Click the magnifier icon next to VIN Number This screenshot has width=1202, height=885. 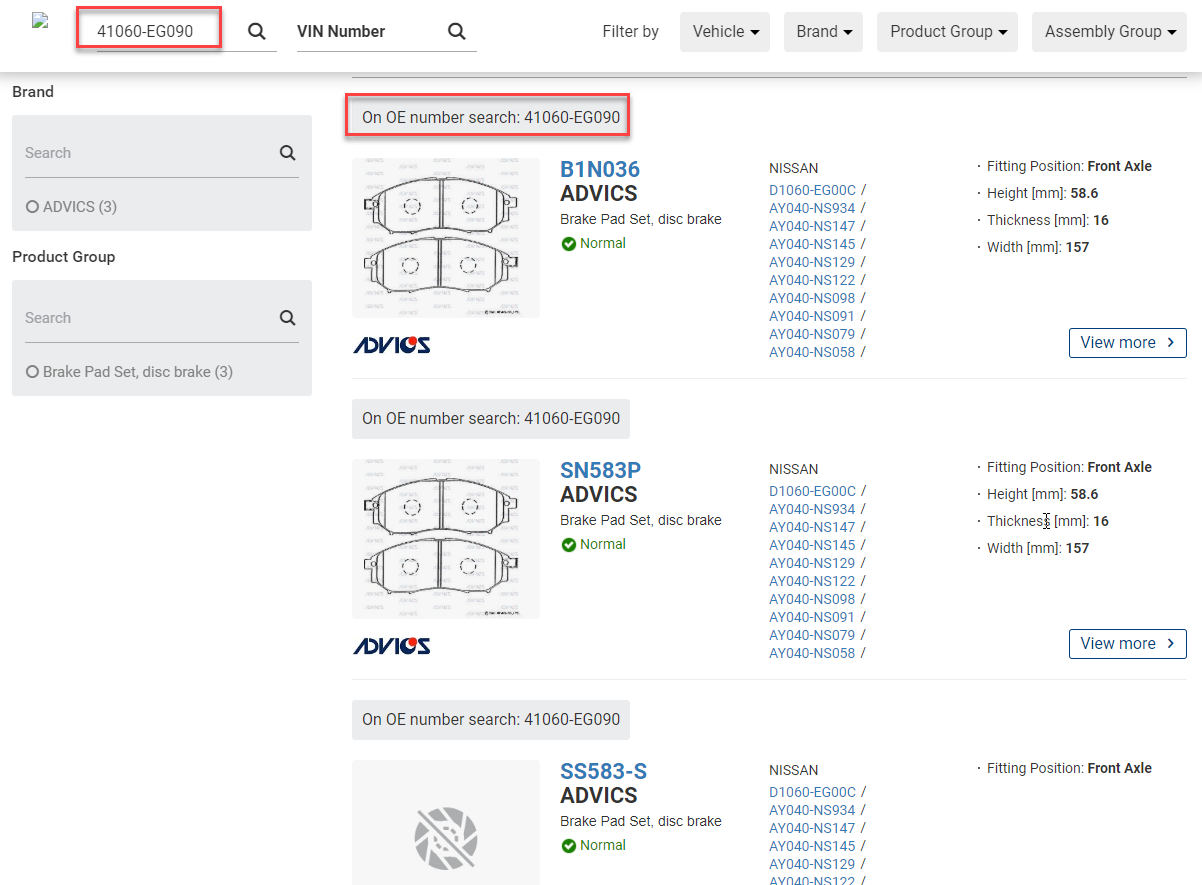457,31
